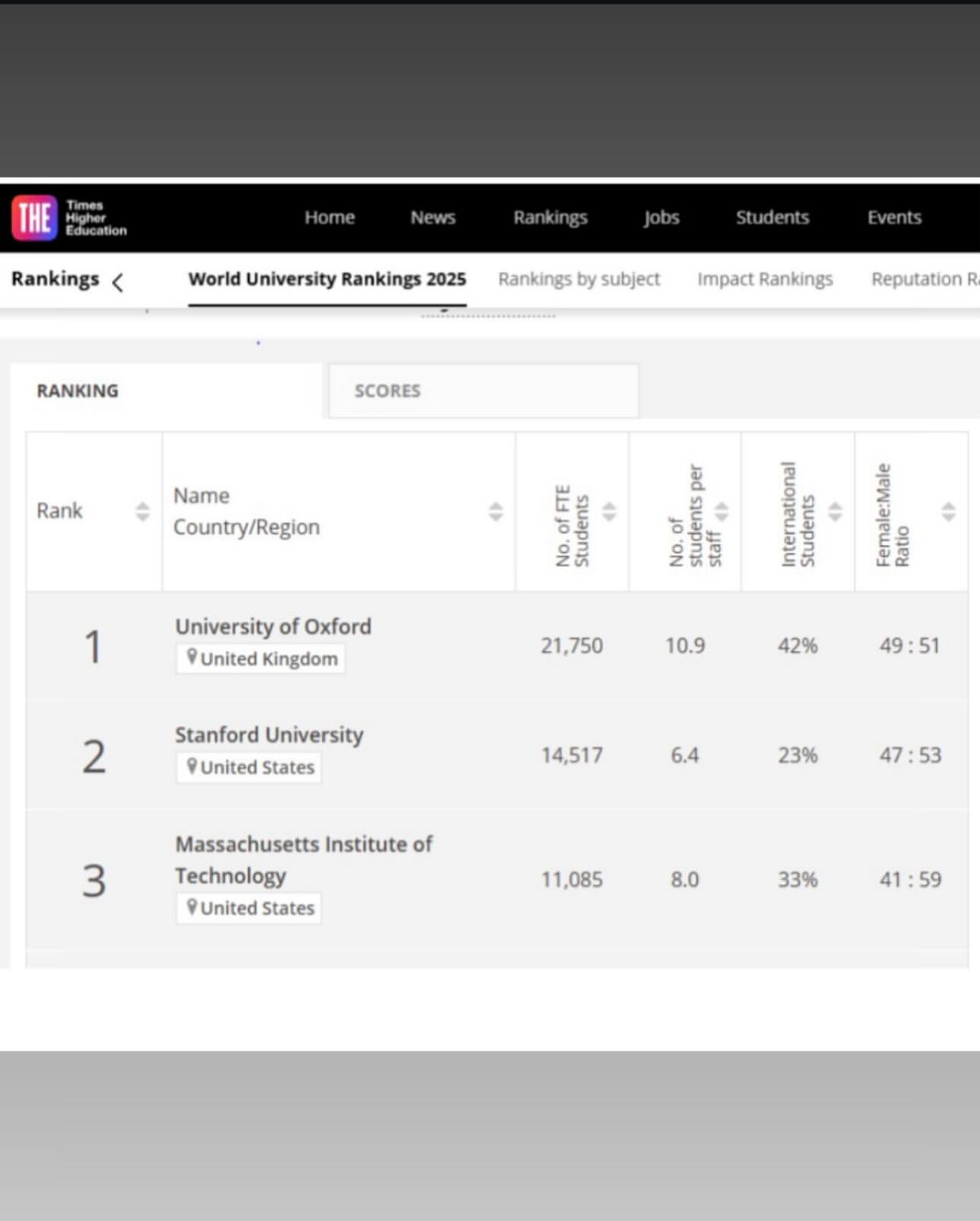Sort by Female:Male Ratio arrows

pyautogui.click(x=948, y=511)
